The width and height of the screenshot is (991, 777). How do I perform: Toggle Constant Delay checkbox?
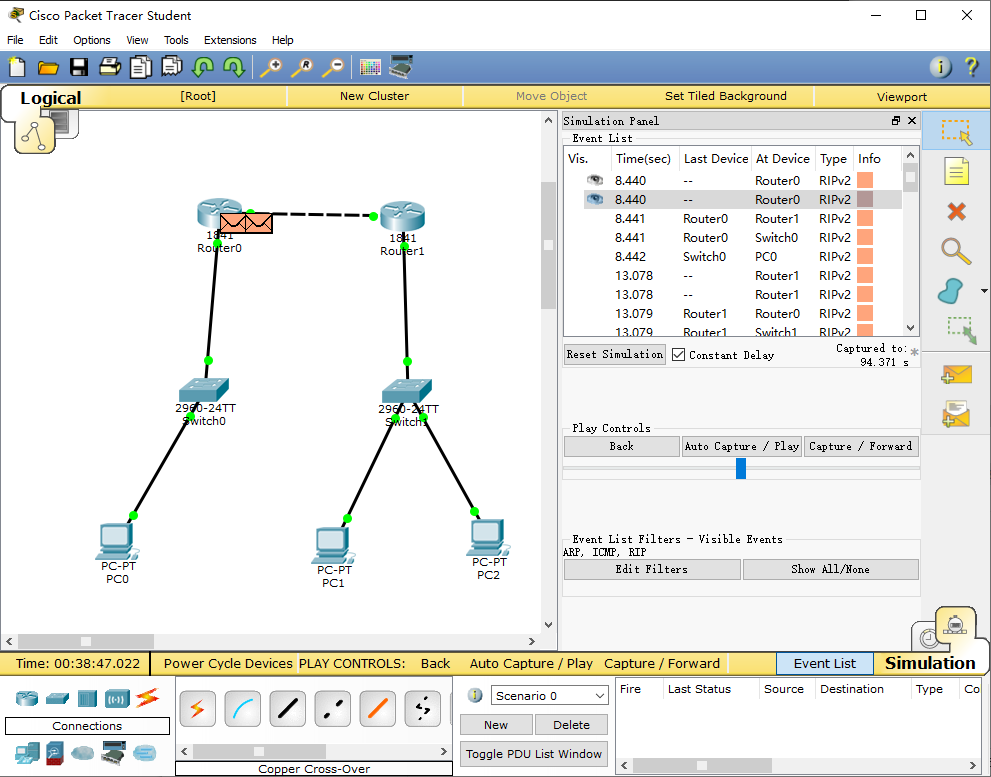point(678,355)
